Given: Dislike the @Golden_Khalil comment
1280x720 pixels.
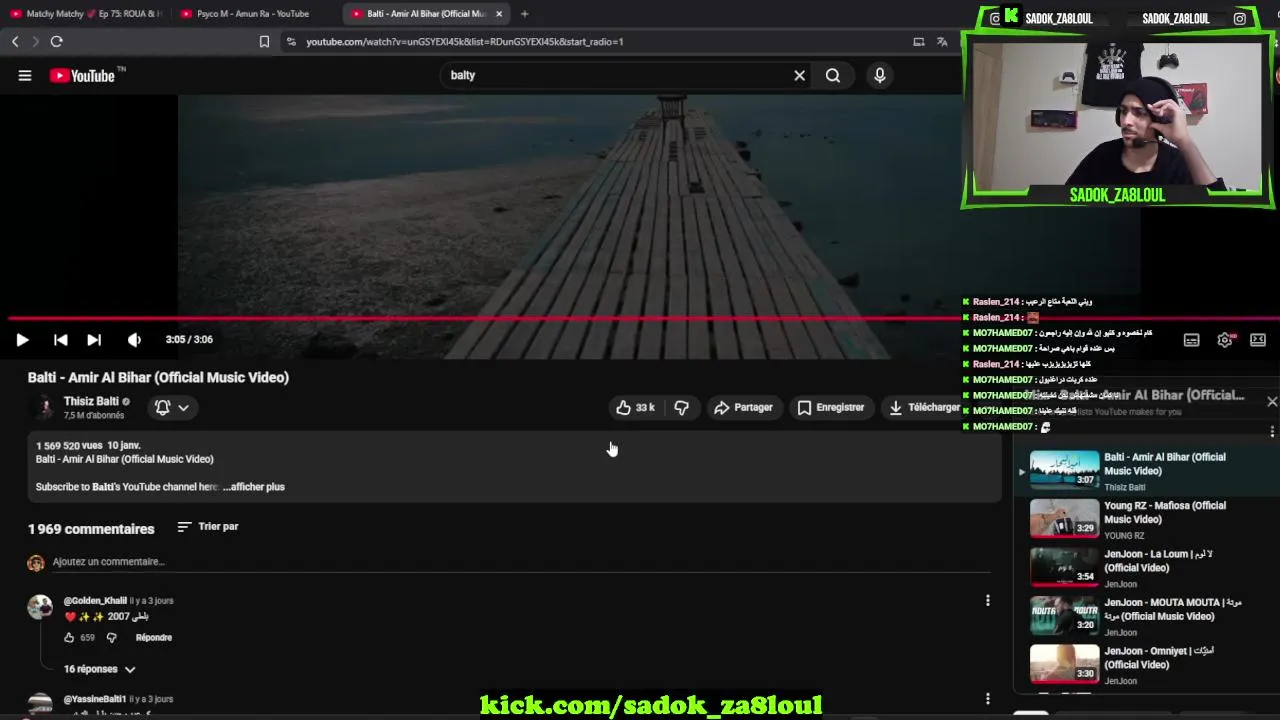Looking at the screenshot, I should [x=111, y=638].
